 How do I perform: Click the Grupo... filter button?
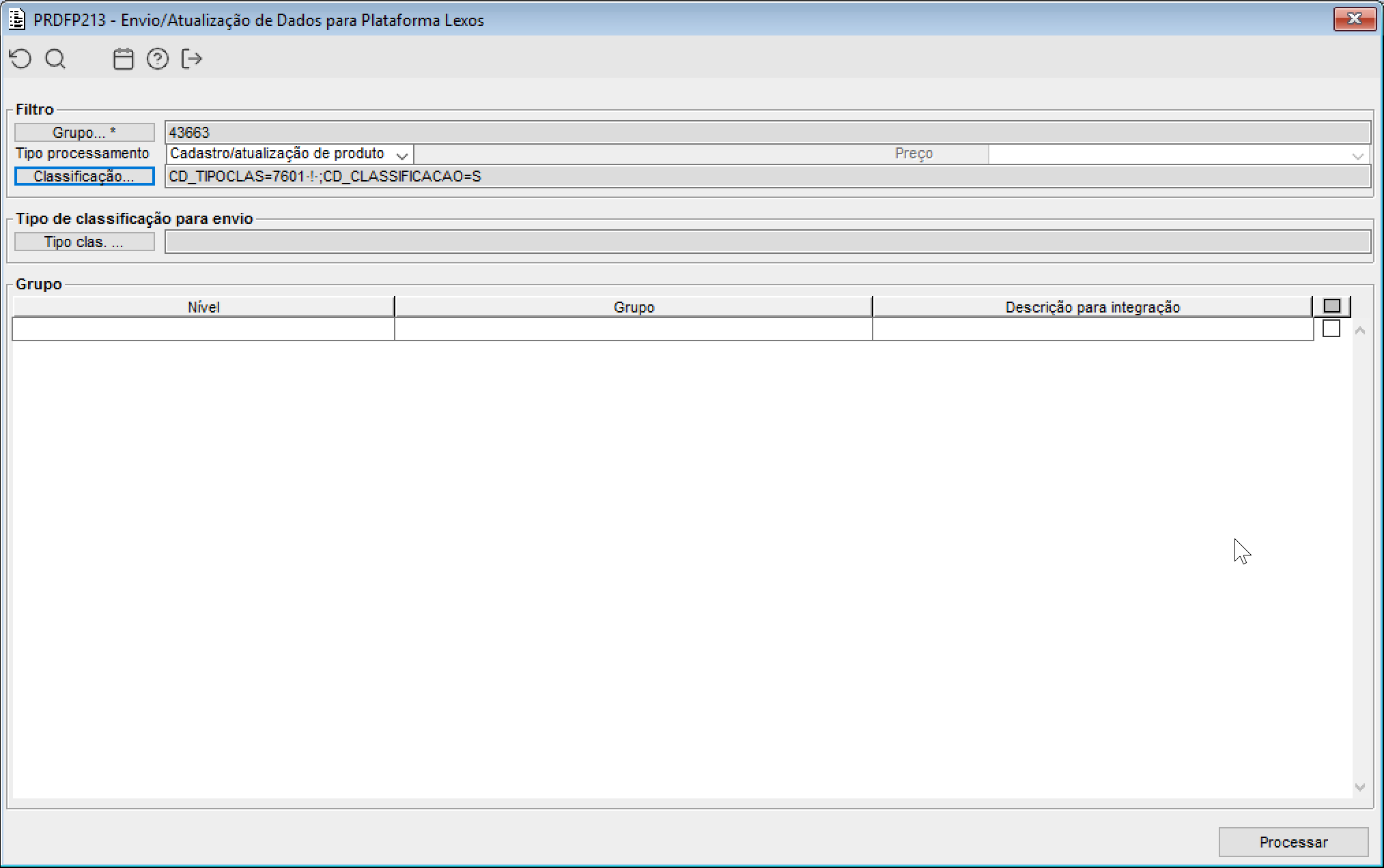84,132
